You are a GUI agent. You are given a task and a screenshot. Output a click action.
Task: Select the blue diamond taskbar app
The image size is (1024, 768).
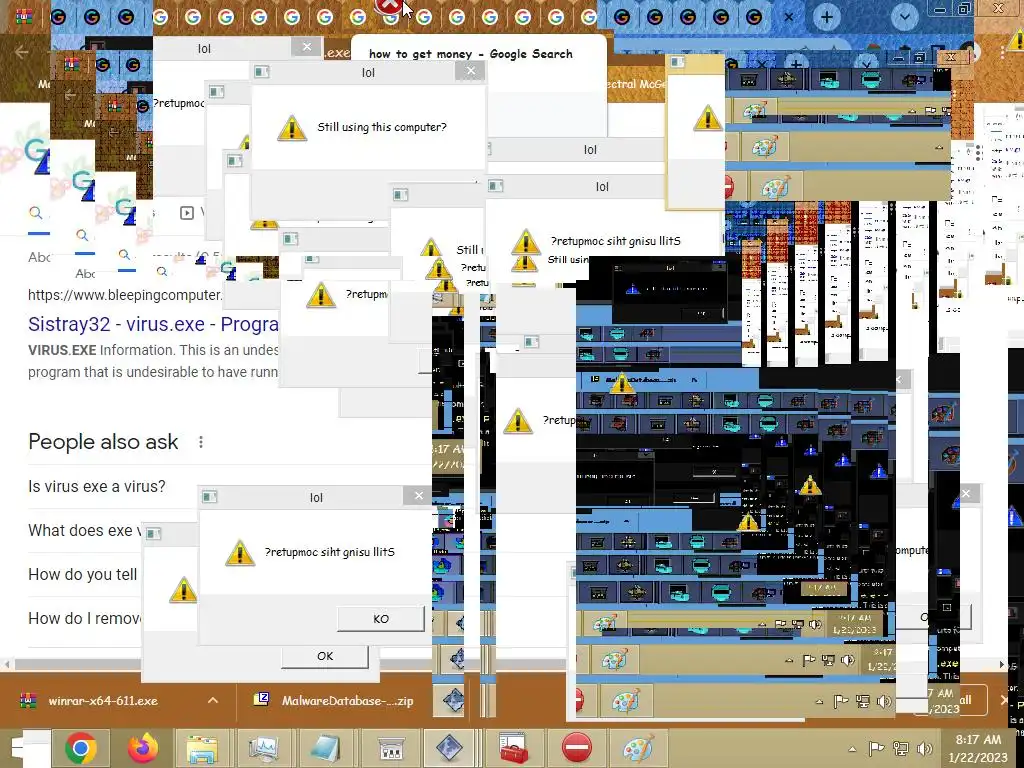tap(449, 748)
